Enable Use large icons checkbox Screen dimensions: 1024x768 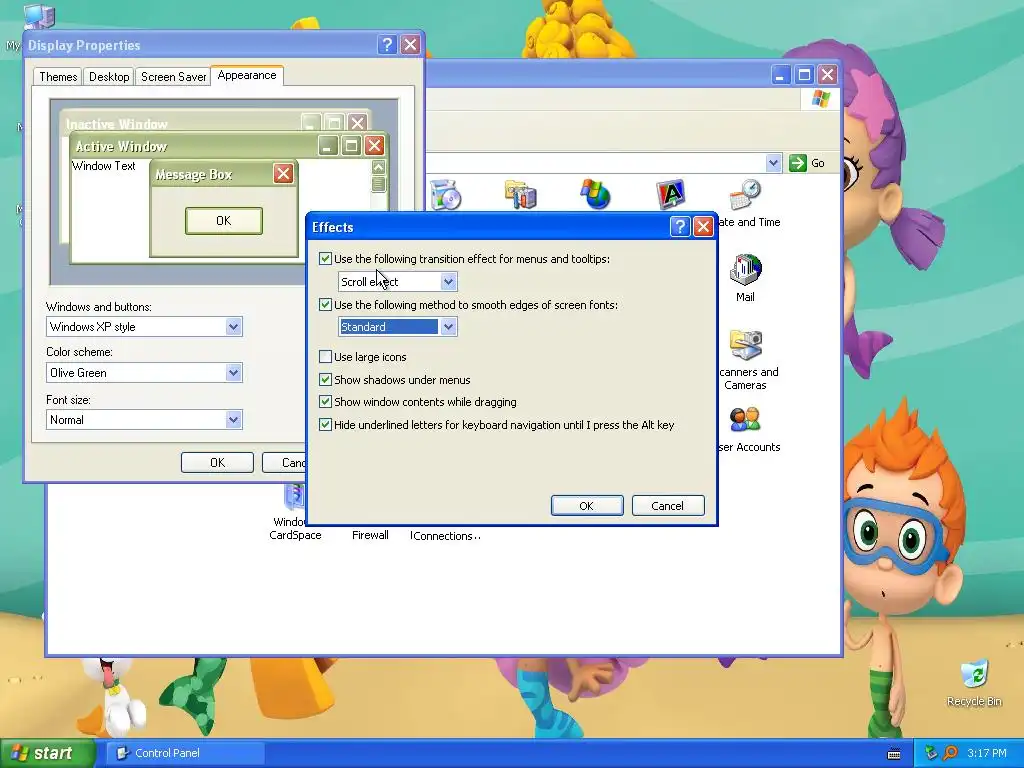325,357
